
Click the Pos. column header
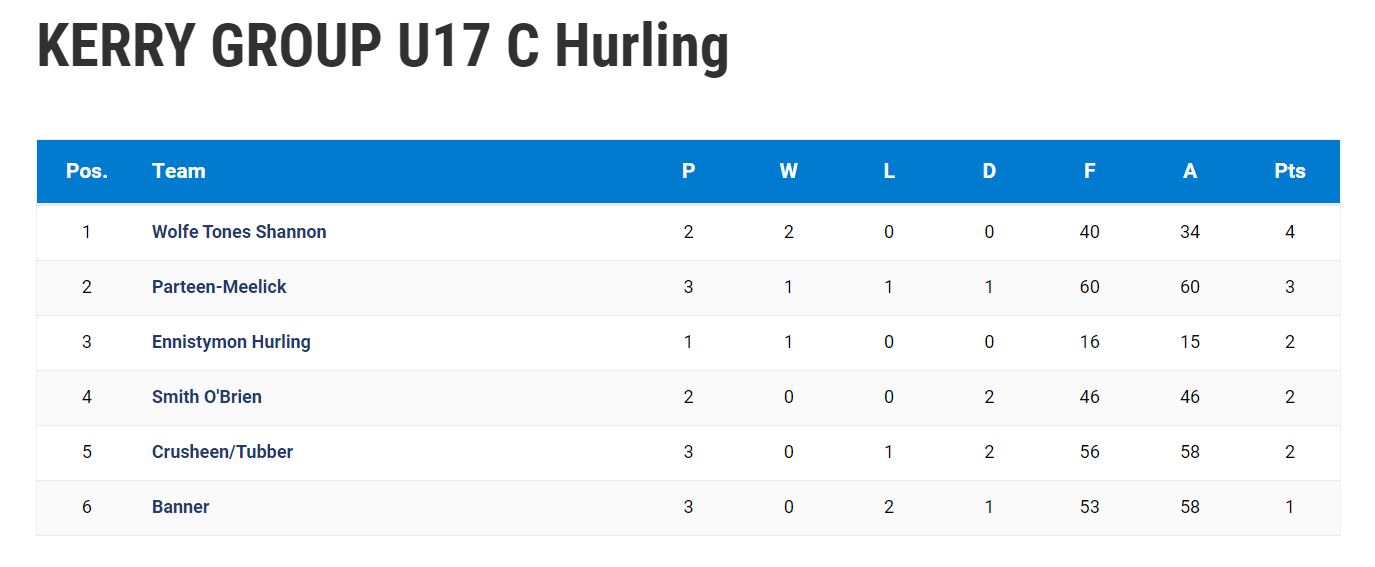(x=87, y=171)
